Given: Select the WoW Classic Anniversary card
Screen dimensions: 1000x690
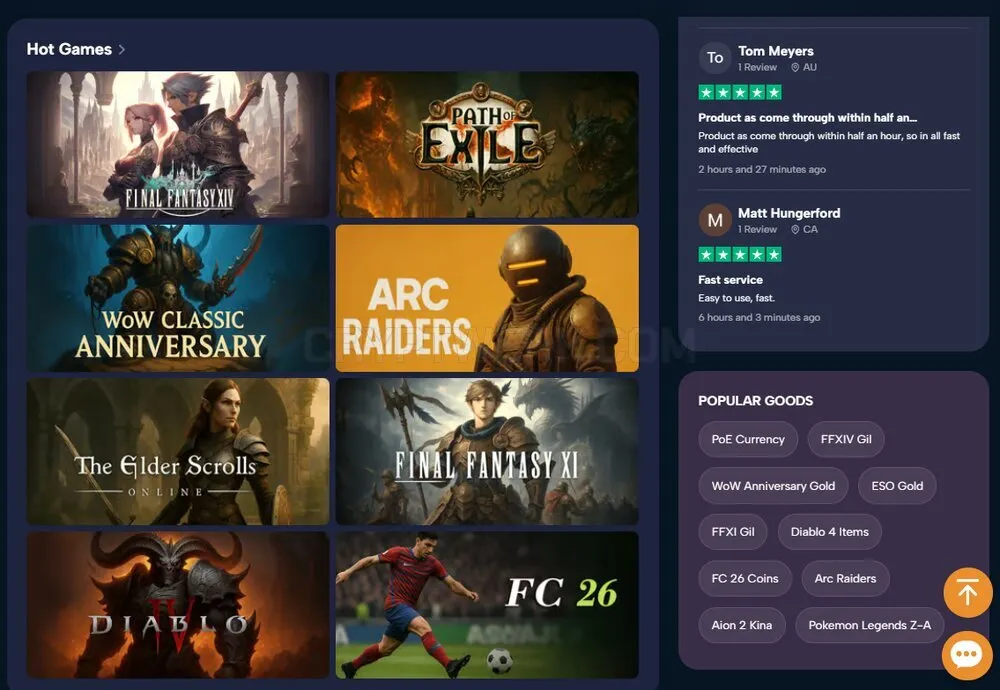Looking at the screenshot, I should [x=178, y=298].
